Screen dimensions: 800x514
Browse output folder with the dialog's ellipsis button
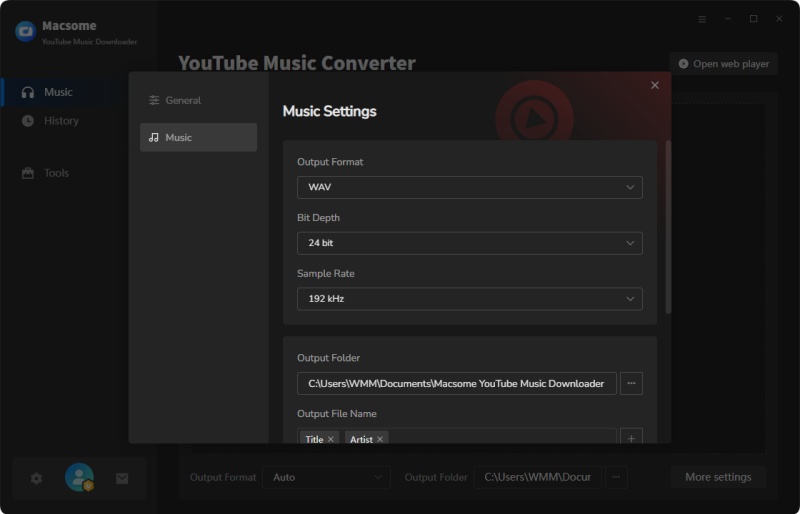(x=631, y=383)
